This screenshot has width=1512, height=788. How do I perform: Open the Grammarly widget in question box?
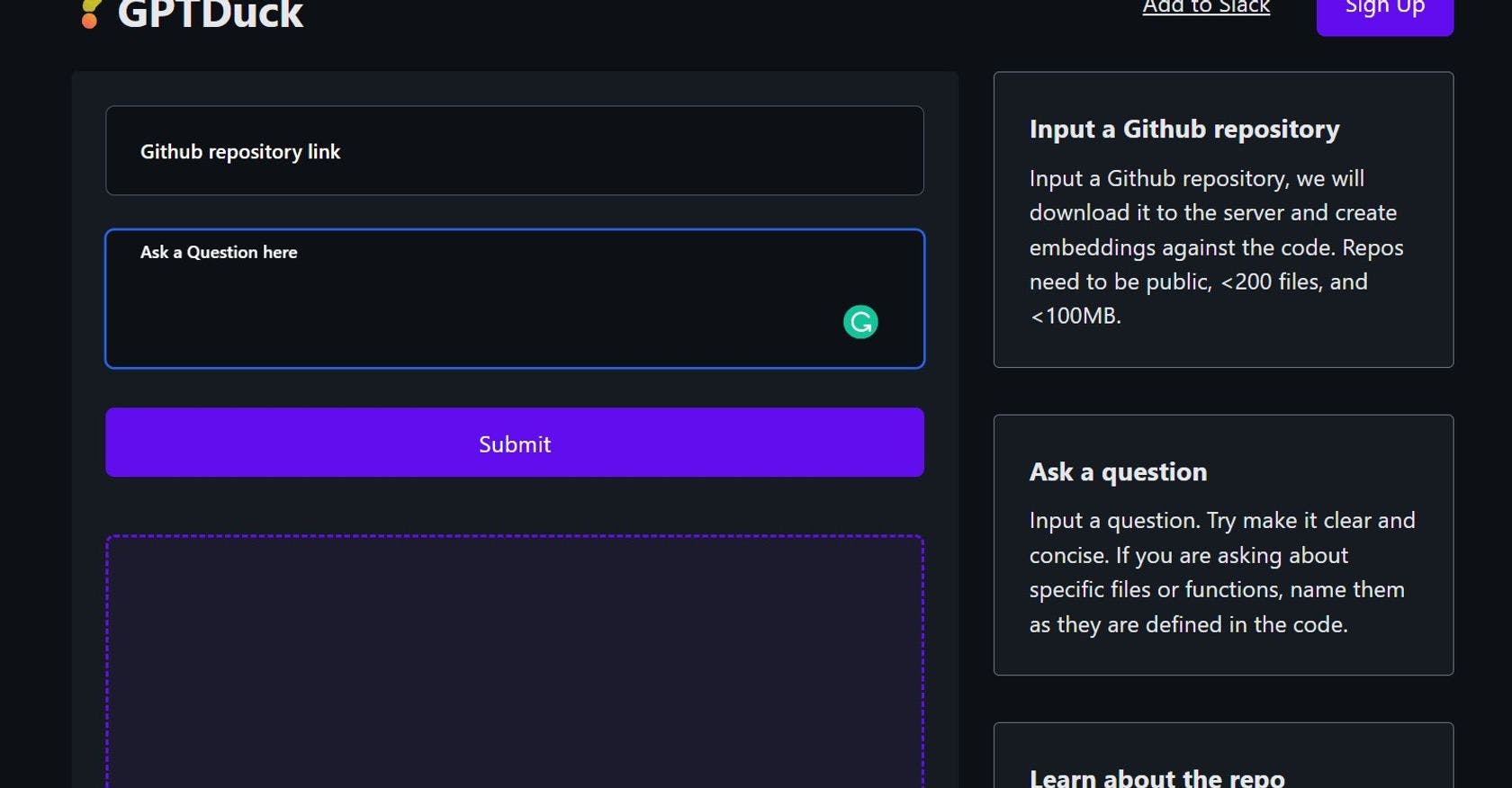point(860,322)
